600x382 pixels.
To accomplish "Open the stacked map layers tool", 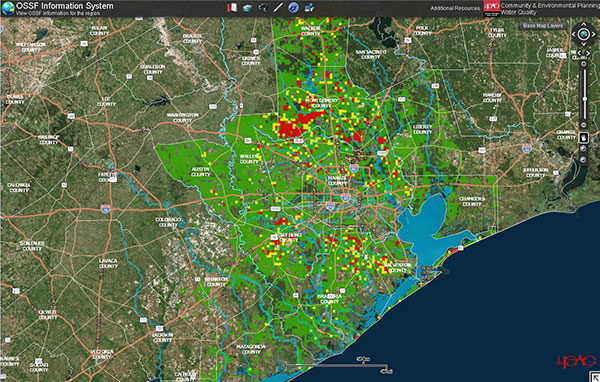I will [247, 8].
